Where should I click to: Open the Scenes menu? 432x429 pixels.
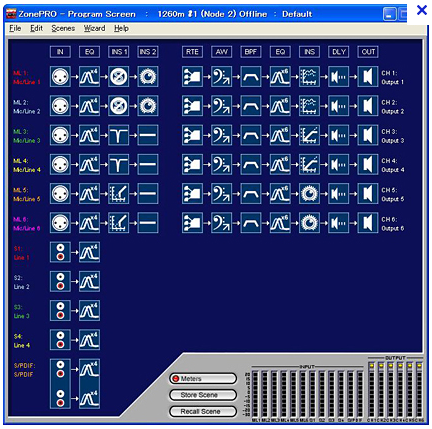point(63,28)
